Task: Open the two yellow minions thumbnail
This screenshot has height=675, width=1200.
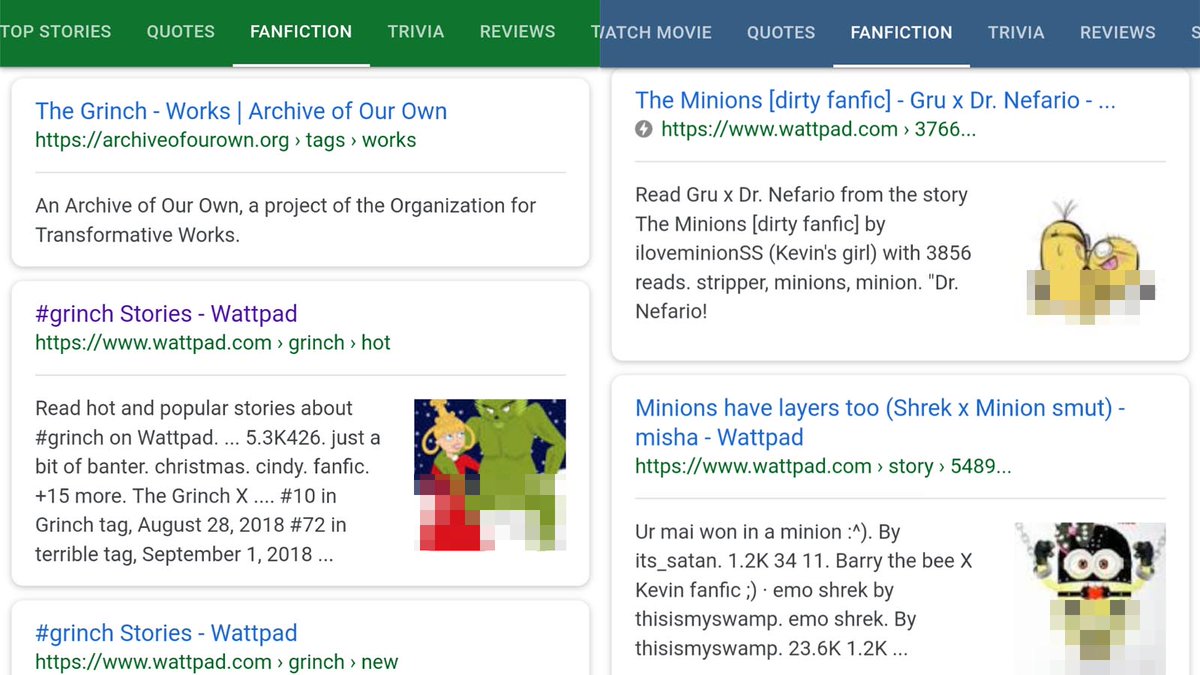Action: [x=1090, y=259]
